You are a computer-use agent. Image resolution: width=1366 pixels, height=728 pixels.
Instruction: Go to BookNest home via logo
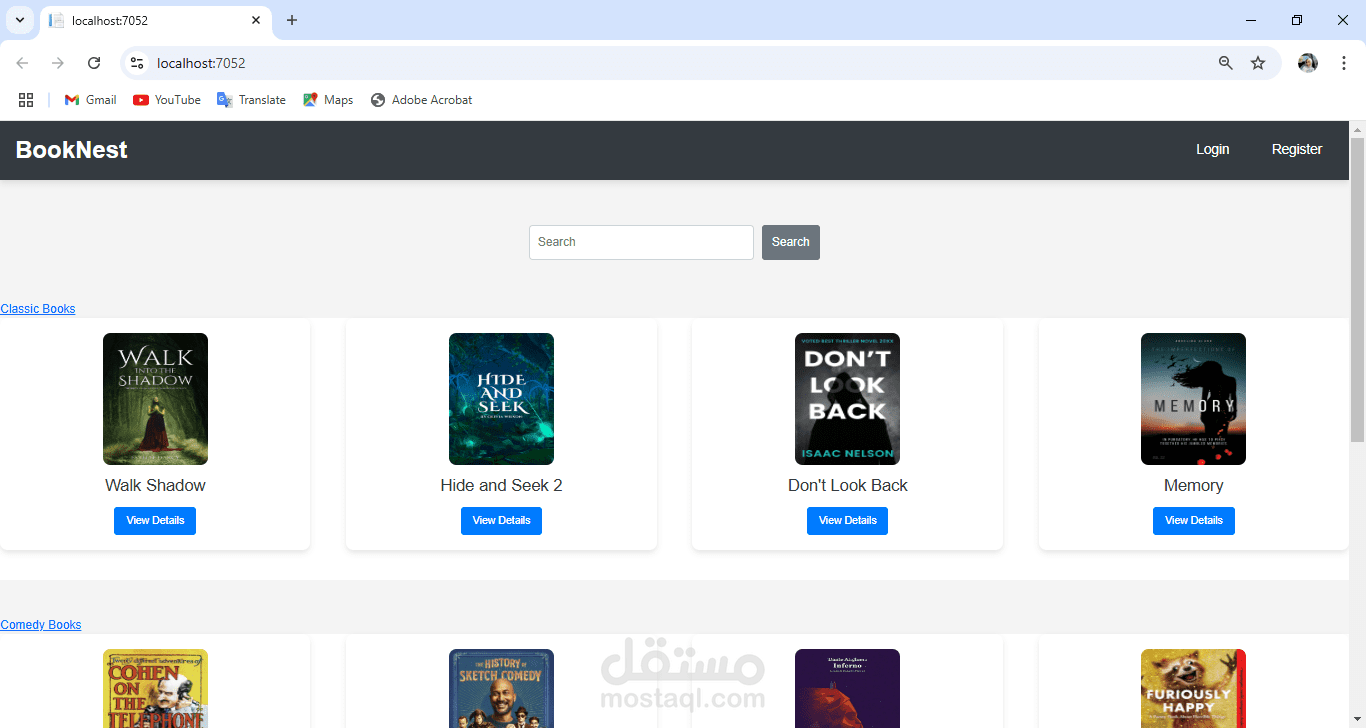coord(72,150)
